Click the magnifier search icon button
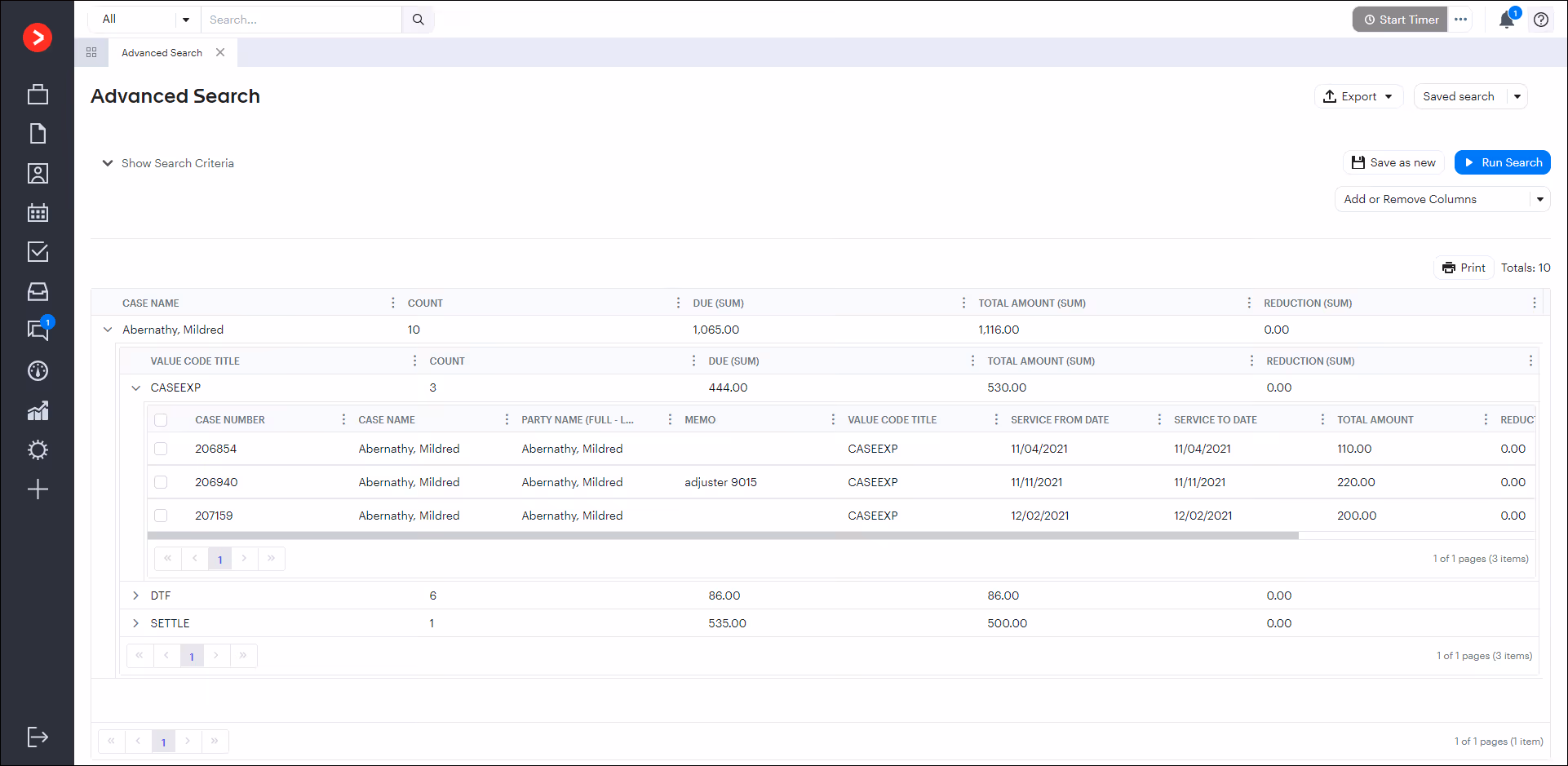Screen dimensions: 1568x766 pos(418,20)
